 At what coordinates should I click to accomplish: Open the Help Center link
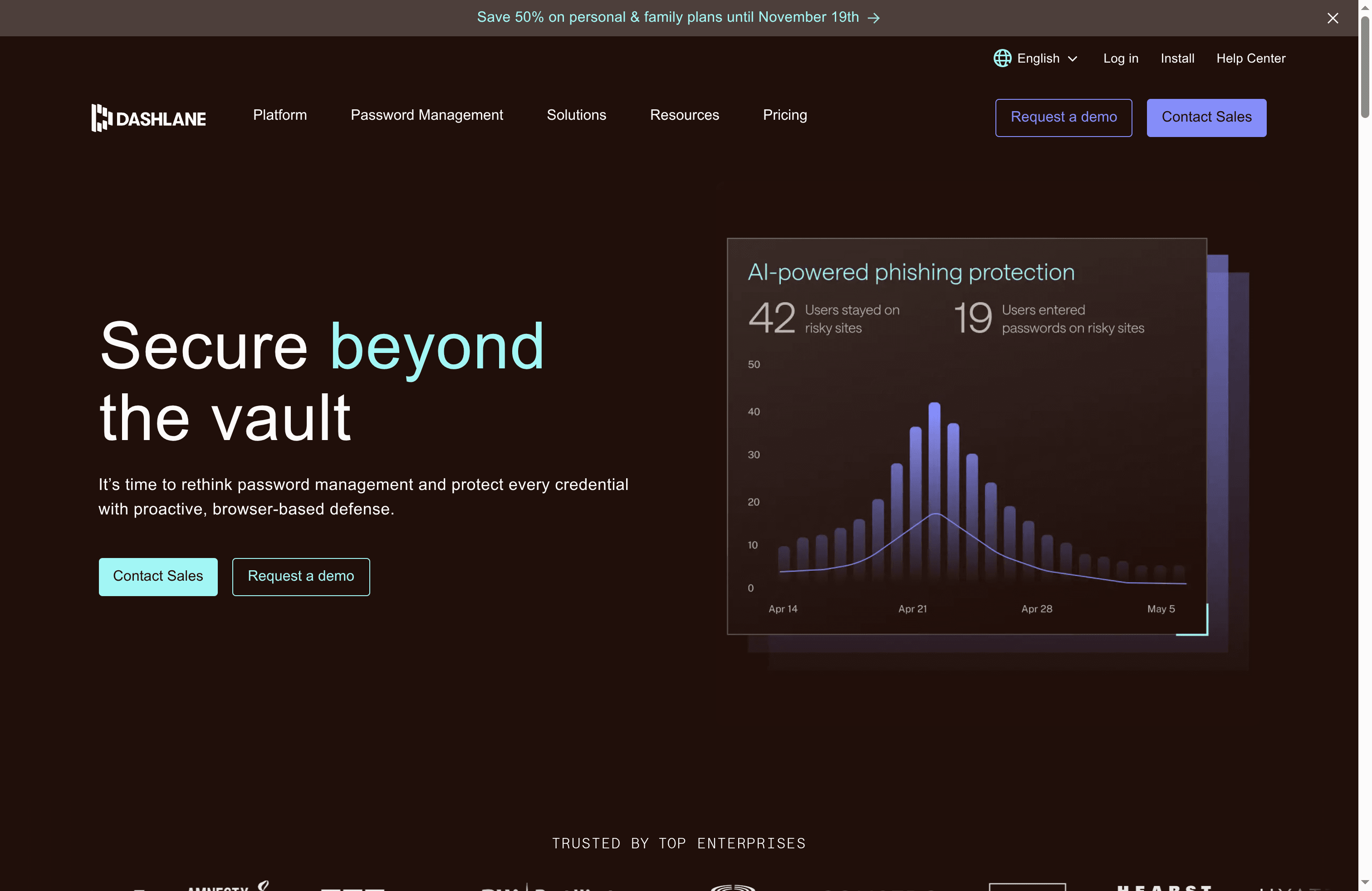1250,58
